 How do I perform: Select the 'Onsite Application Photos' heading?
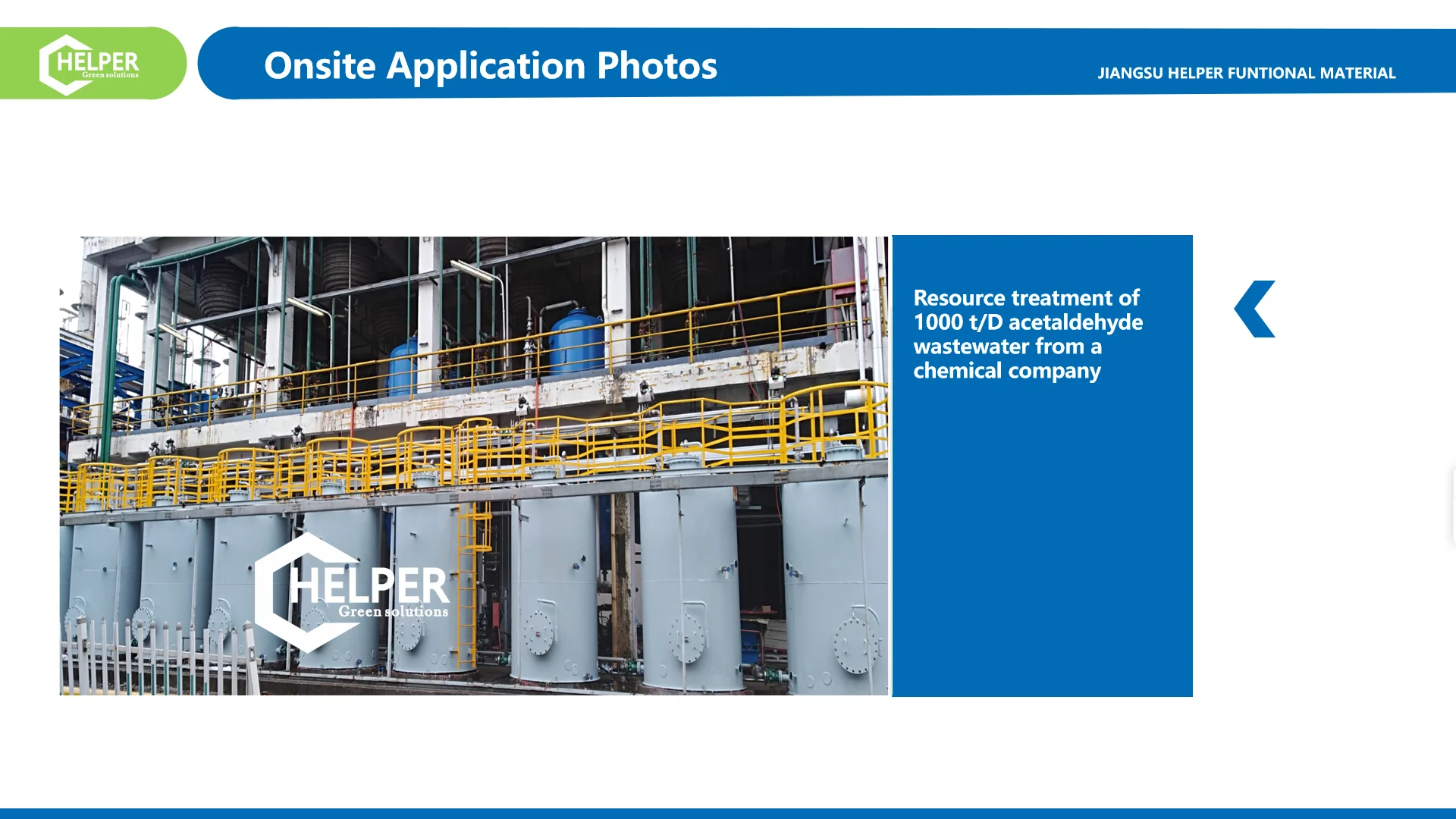tap(490, 66)
